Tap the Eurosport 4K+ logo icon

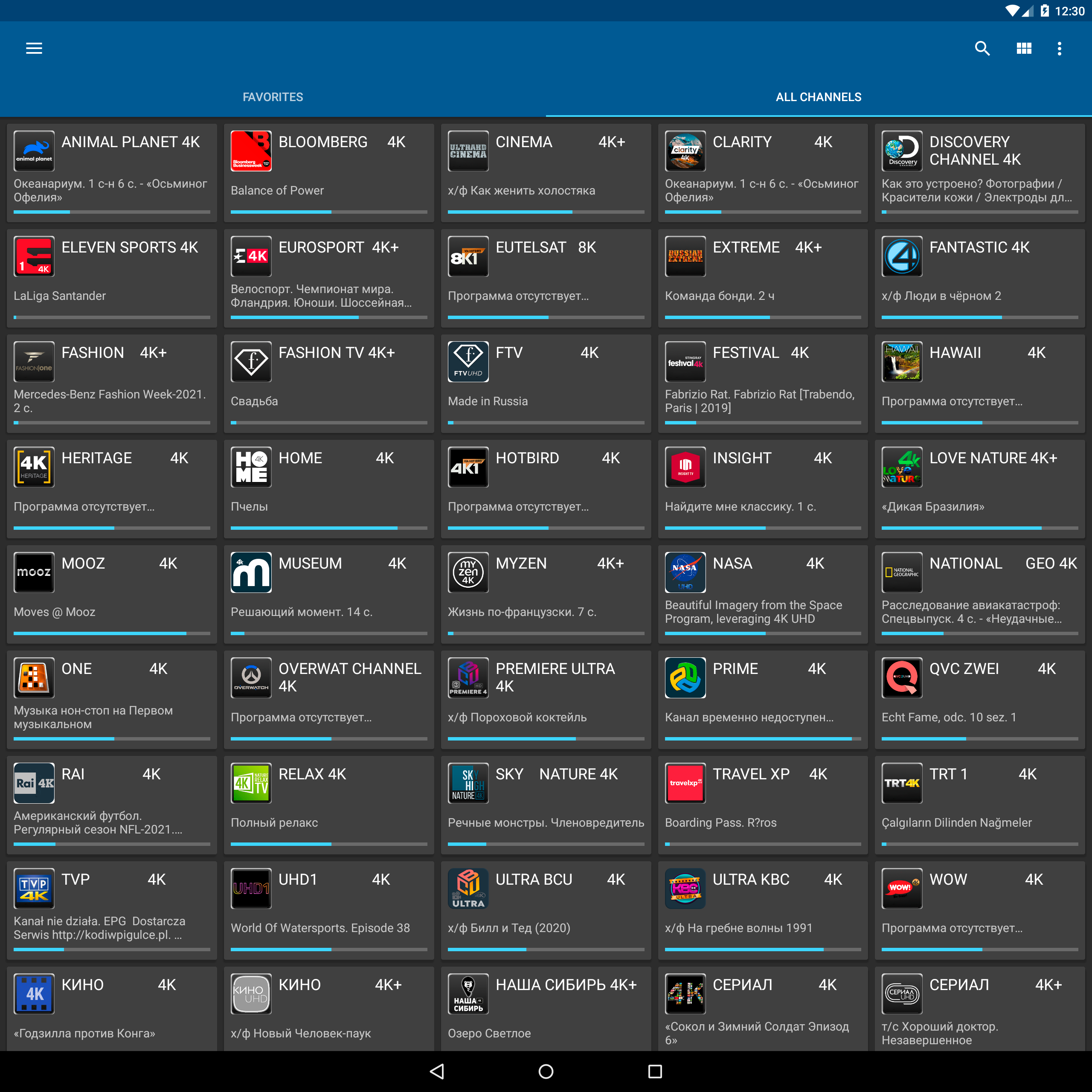pos(251,256)
